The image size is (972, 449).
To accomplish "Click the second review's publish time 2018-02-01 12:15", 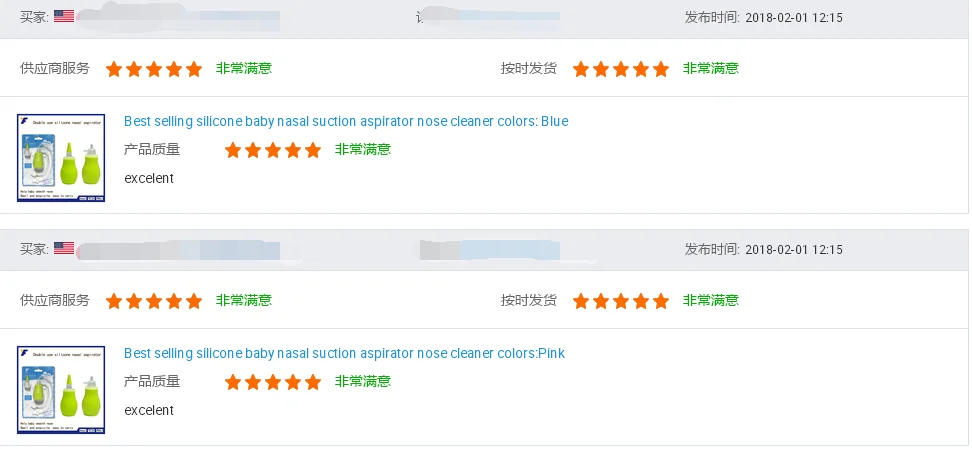I will 794,249.
